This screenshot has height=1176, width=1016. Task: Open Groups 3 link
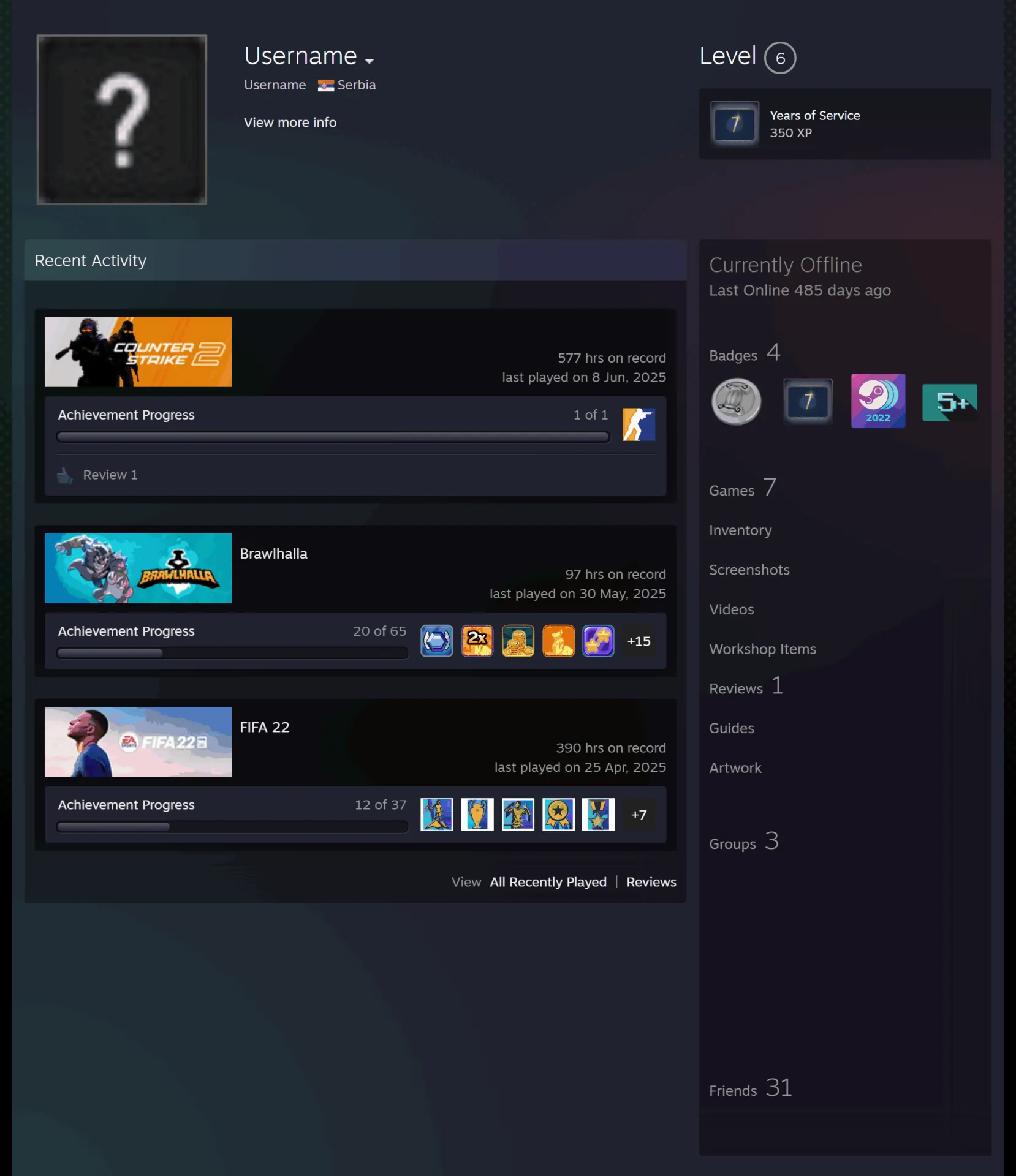[744, 842]
